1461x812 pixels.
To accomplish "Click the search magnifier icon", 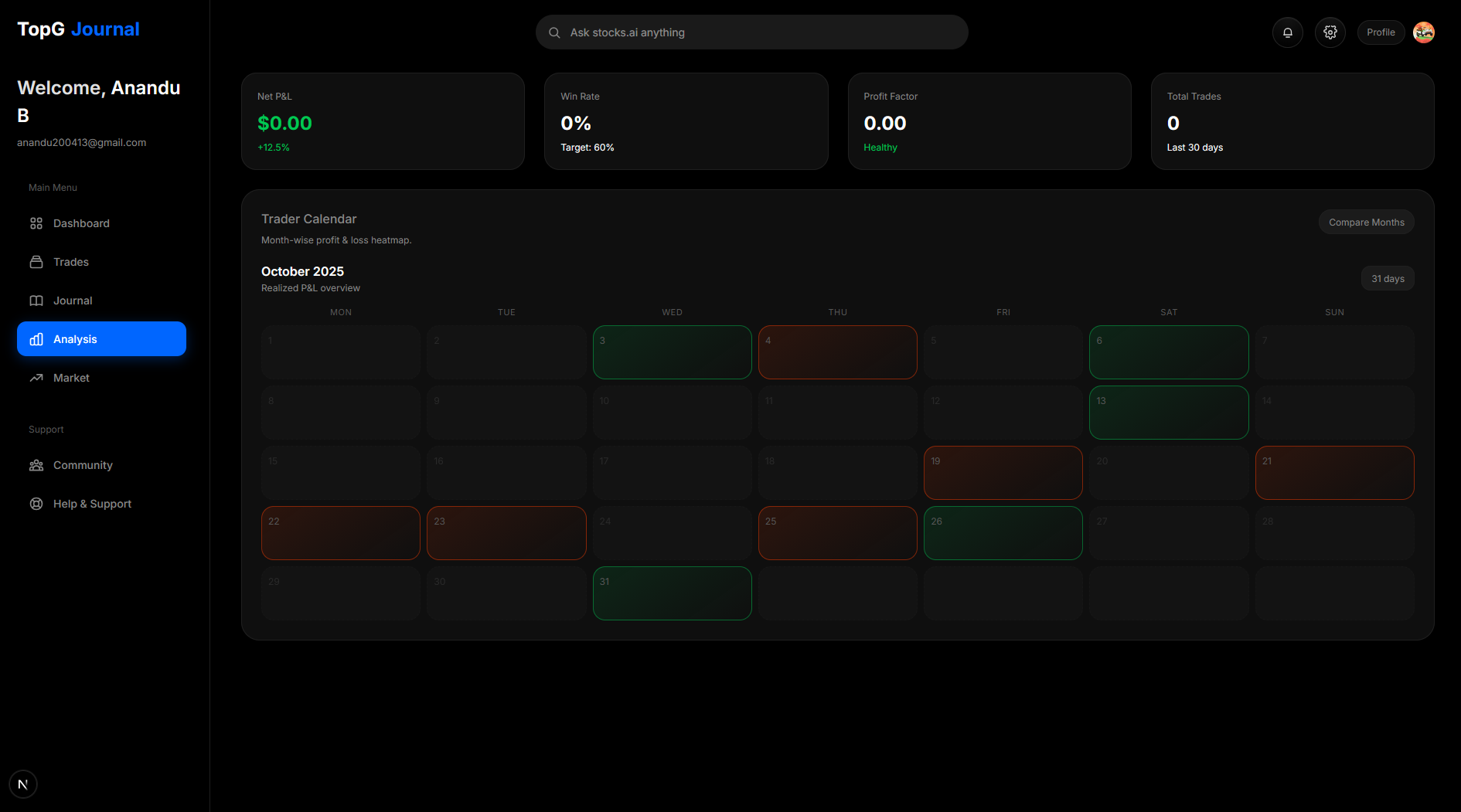I will tap(554, 32).
